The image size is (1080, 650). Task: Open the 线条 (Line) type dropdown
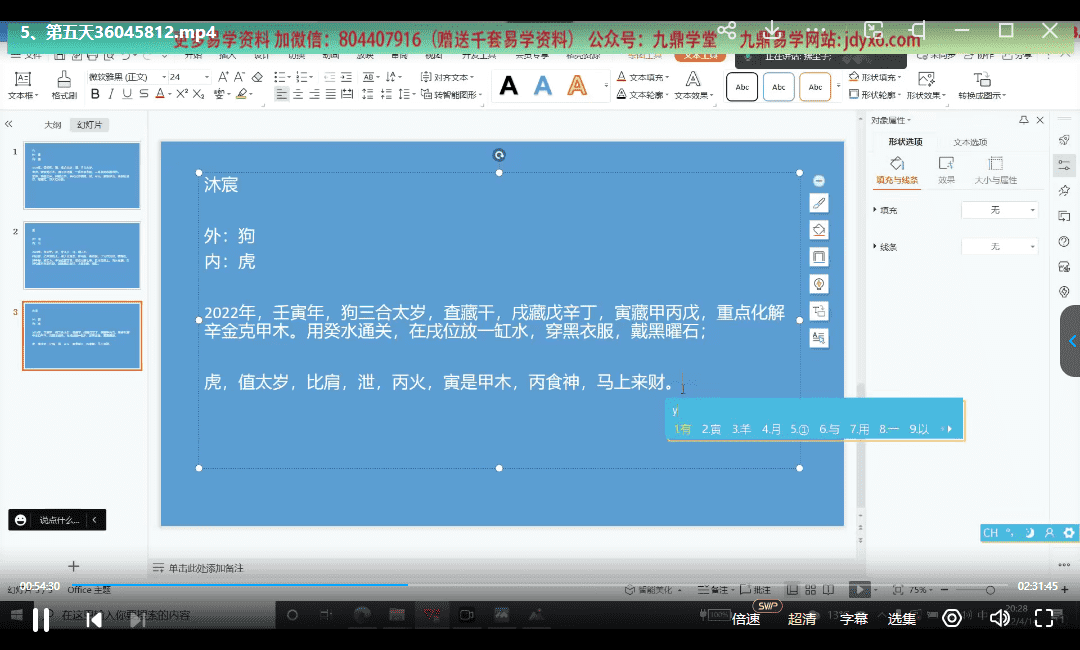tap(1000, 246)
